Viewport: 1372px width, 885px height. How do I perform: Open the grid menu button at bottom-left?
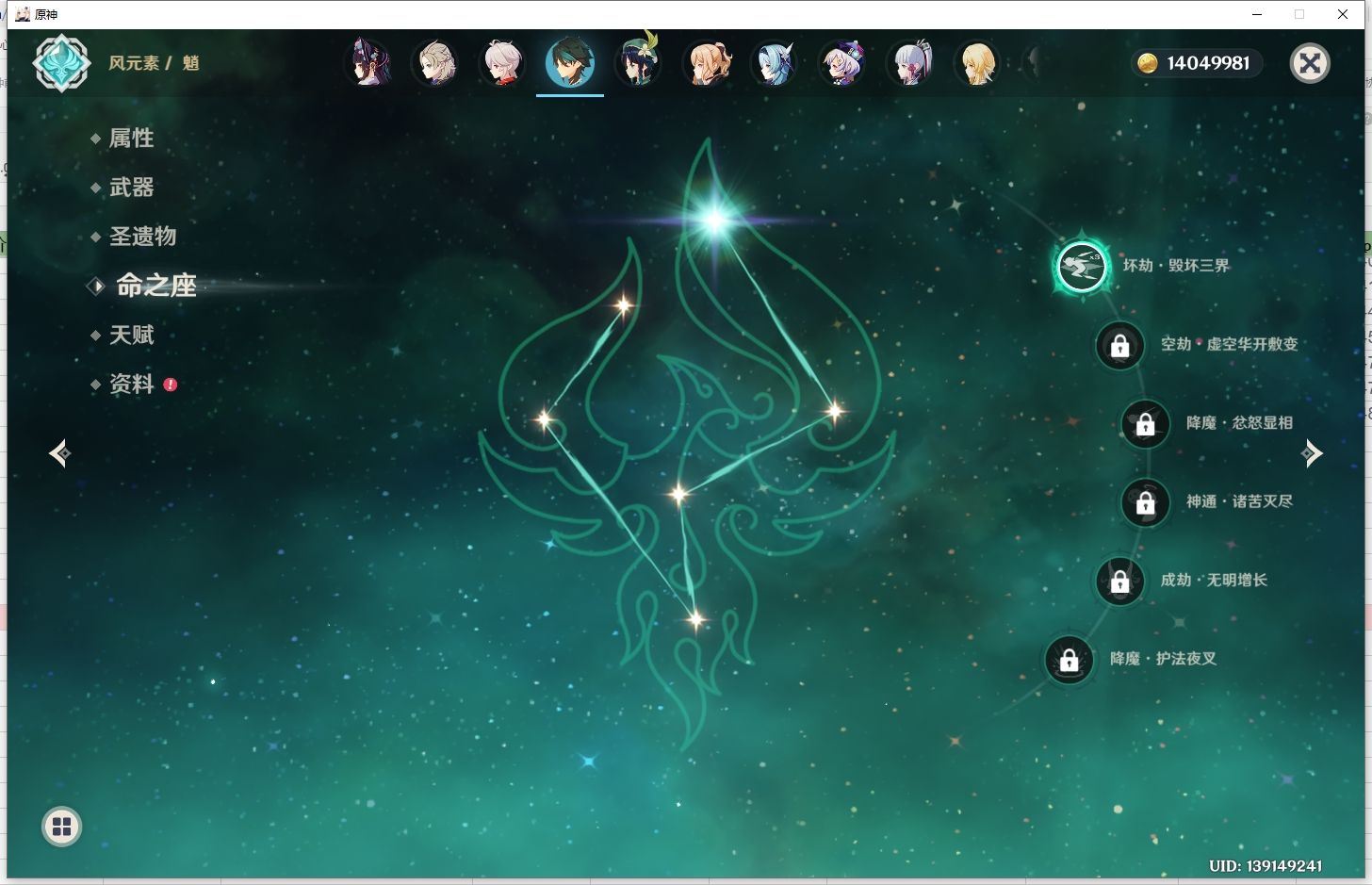(62, 827)
